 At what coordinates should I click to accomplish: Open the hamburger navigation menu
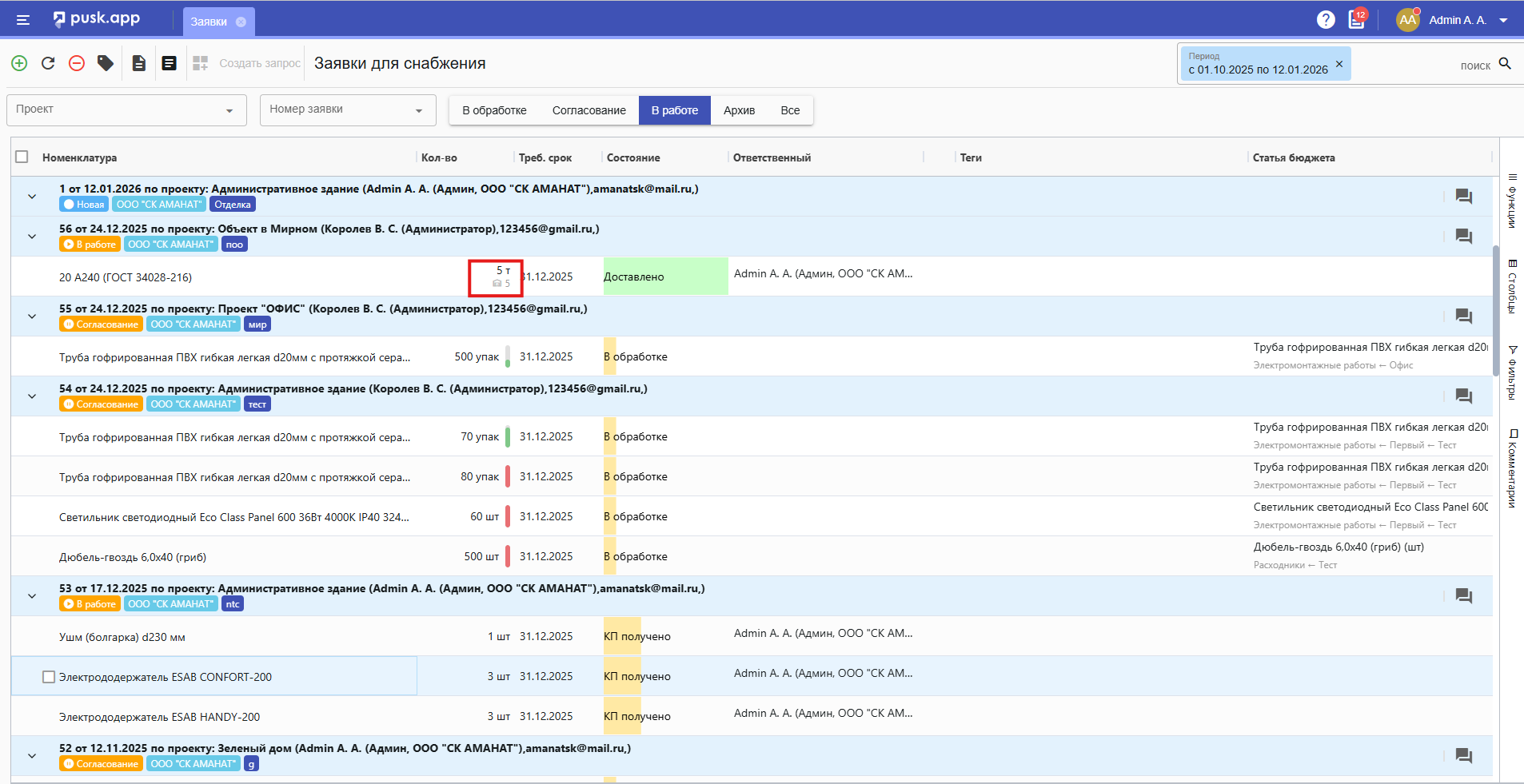23,20
